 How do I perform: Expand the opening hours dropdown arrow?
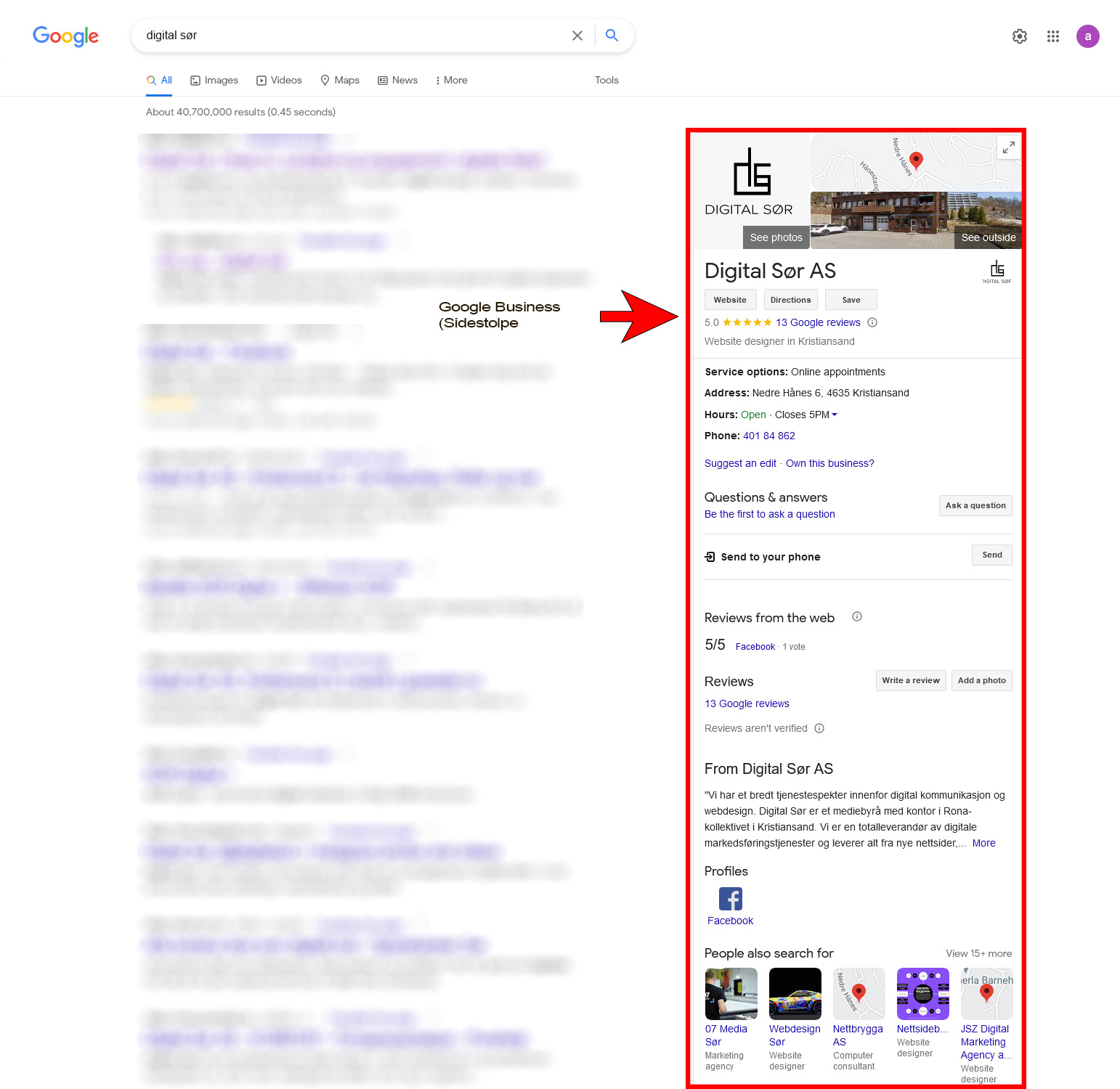835,415
